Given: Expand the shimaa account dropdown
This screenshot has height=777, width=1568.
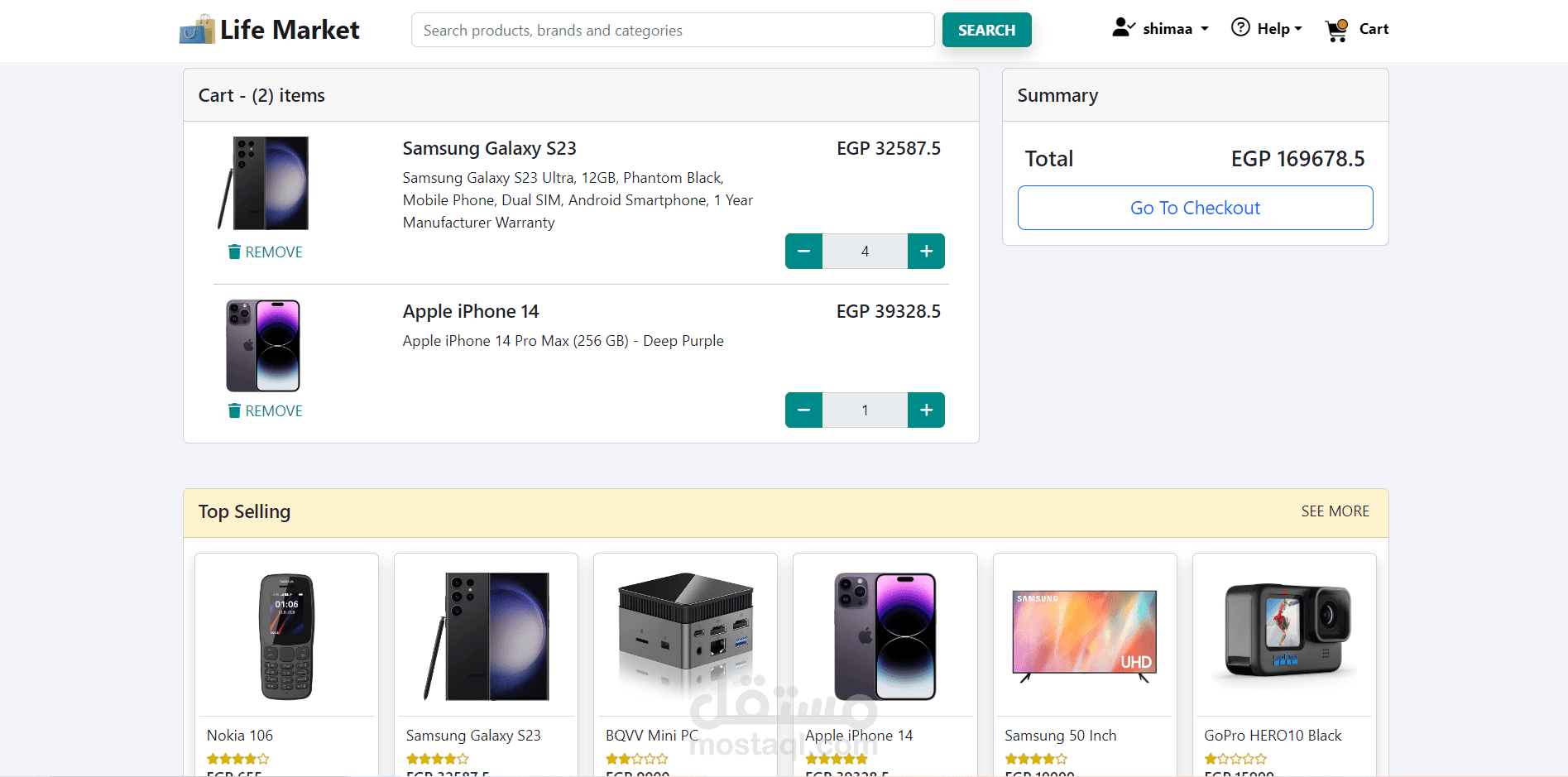Looking at the screenshot, I should coord(1175,29).
